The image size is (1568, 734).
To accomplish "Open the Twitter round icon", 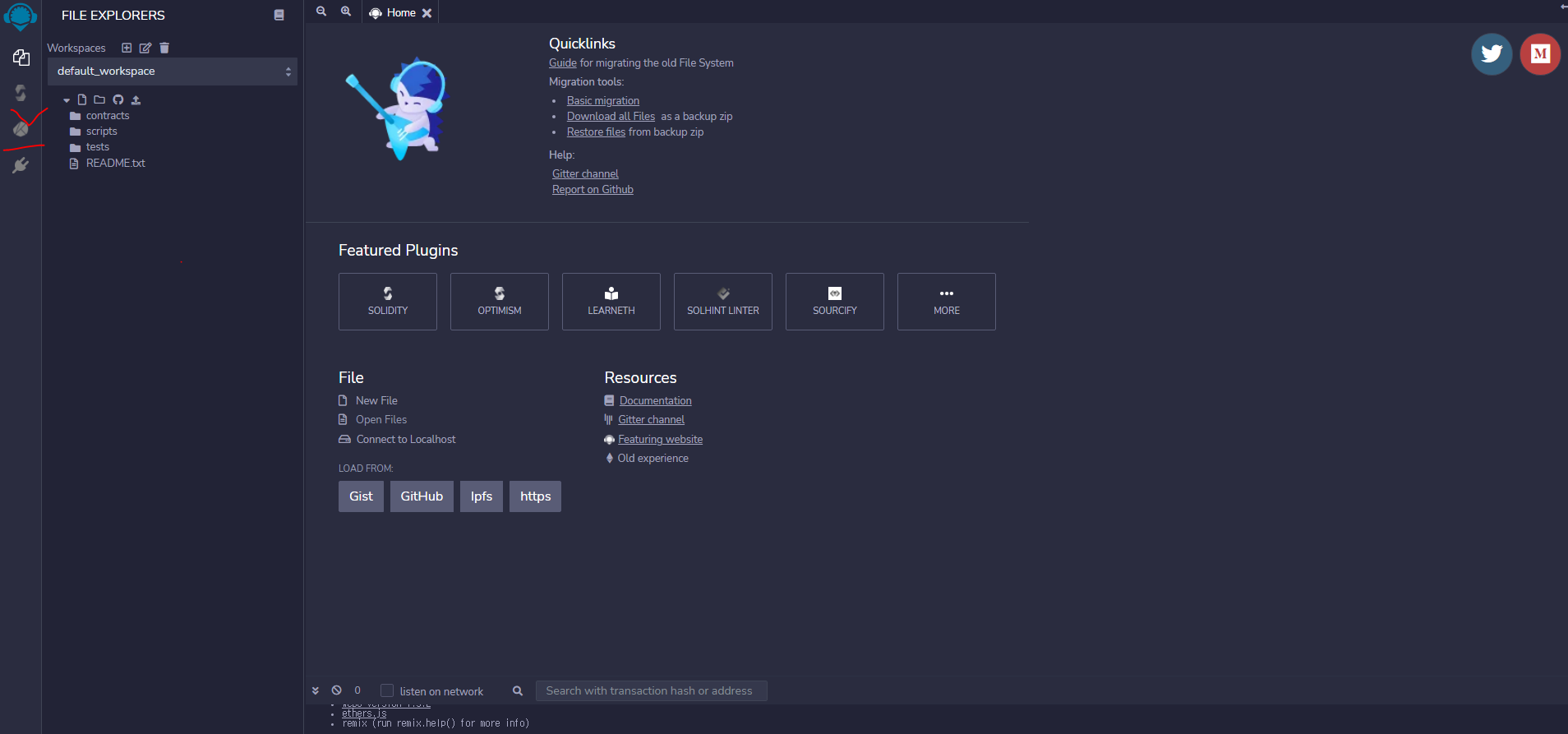I will [1492, 54].
